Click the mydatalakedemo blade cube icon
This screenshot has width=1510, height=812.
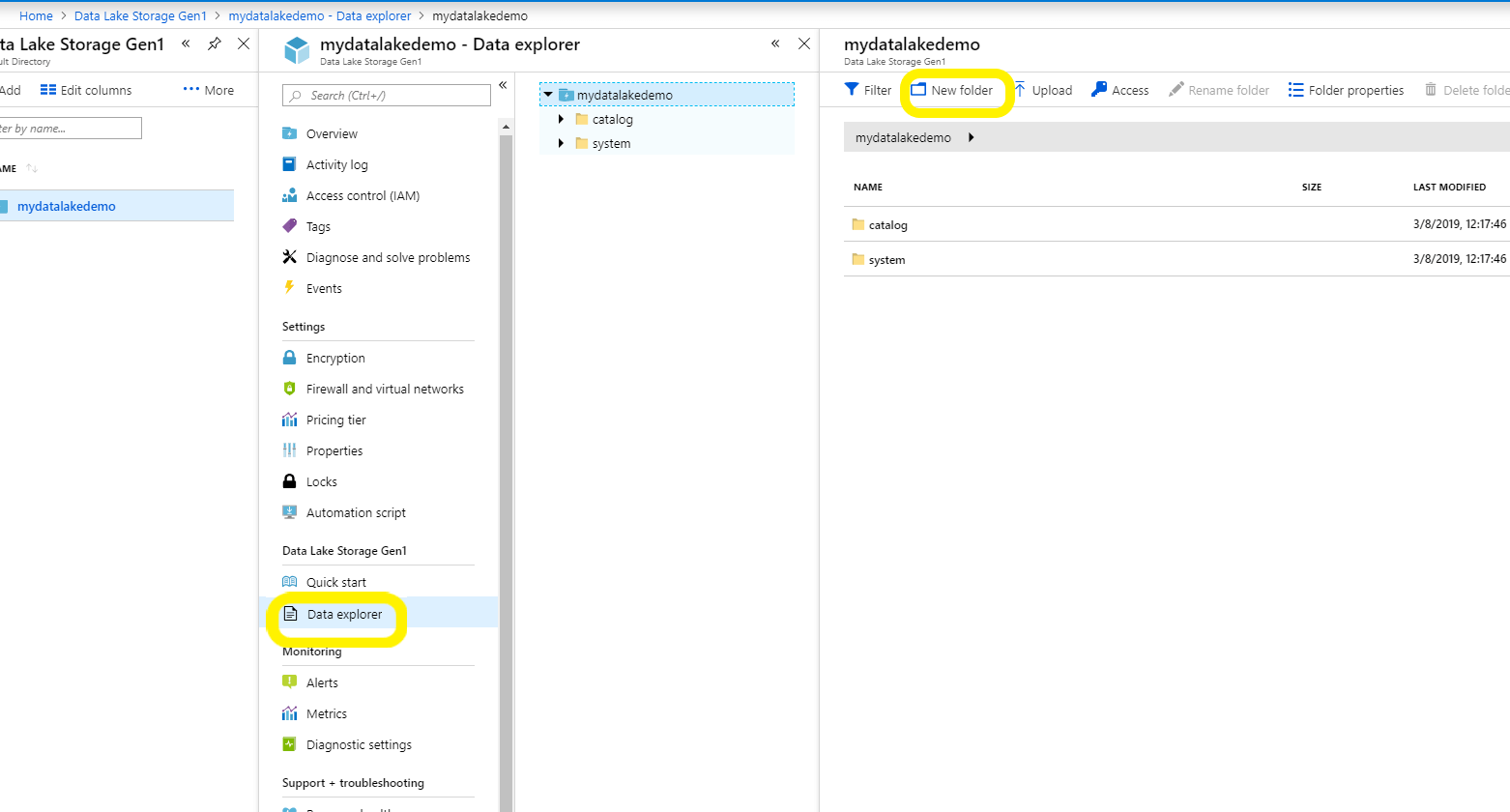[298, 49]
